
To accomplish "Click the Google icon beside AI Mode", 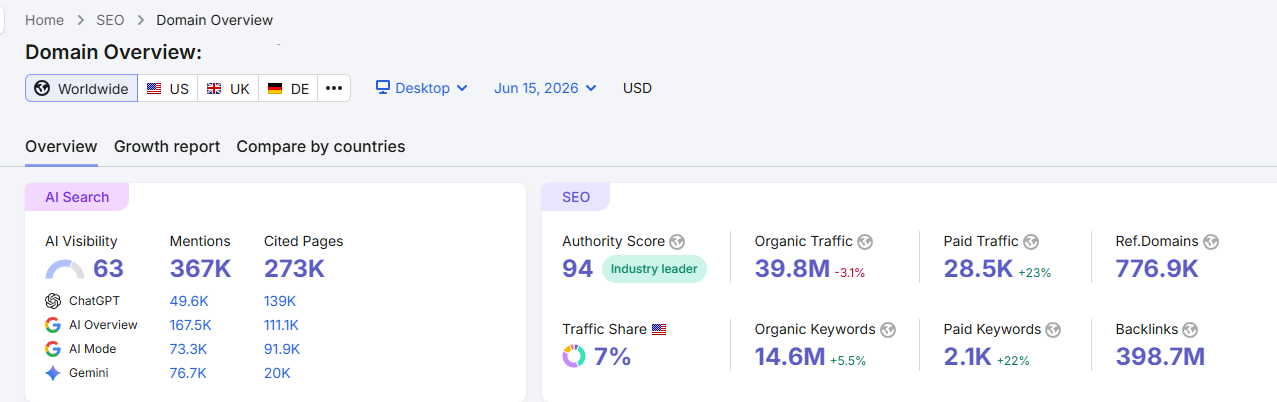I will click(x=53, y=349).
